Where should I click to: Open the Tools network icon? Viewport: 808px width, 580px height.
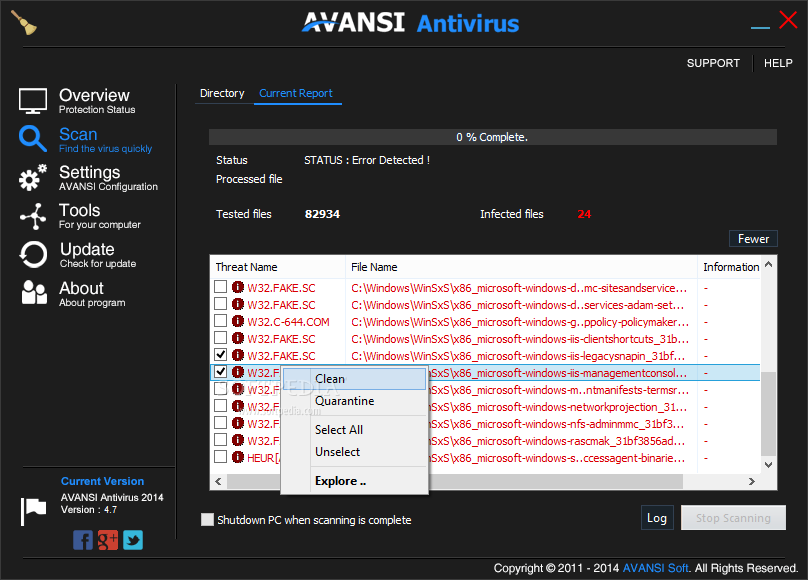tap(32, 216)
